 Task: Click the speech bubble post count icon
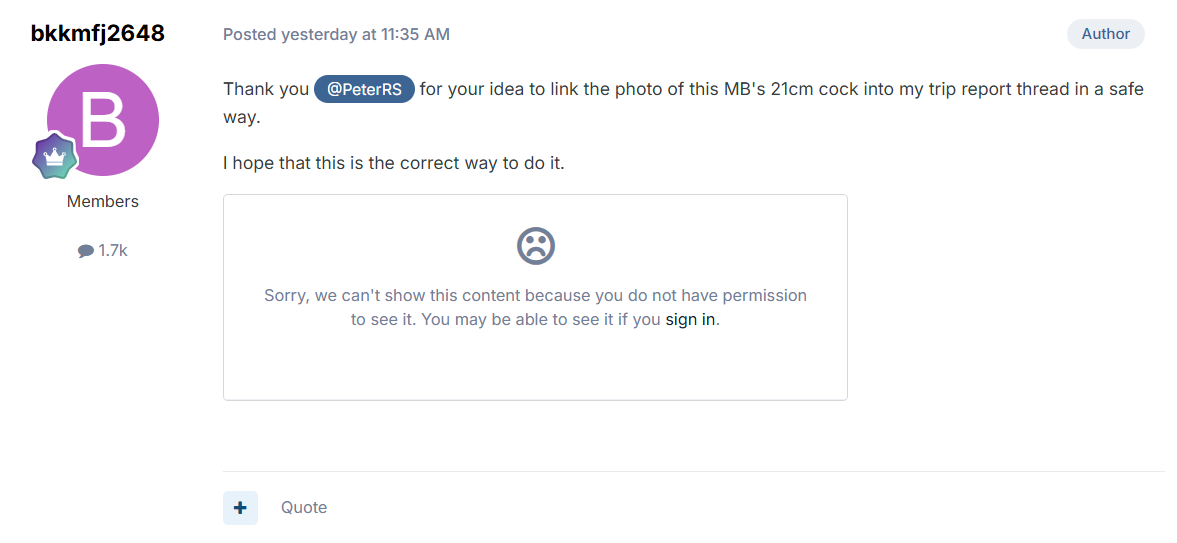point(86,252)
